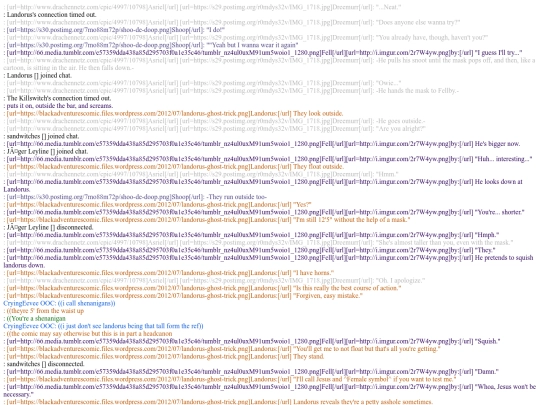
Task: Click the line "Landorus's connection timed out."
Action: click(50, 15)
